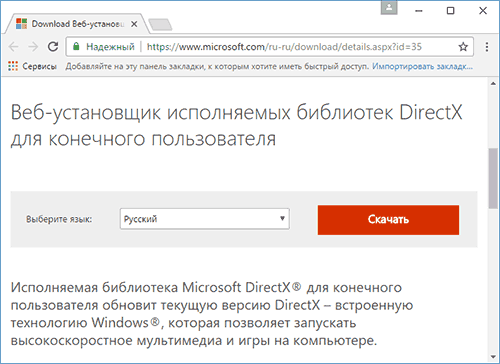The width and height of the screenshot is (500, 364).
Task: Click the scrollbar up arrow
Action: coord(493,84)
